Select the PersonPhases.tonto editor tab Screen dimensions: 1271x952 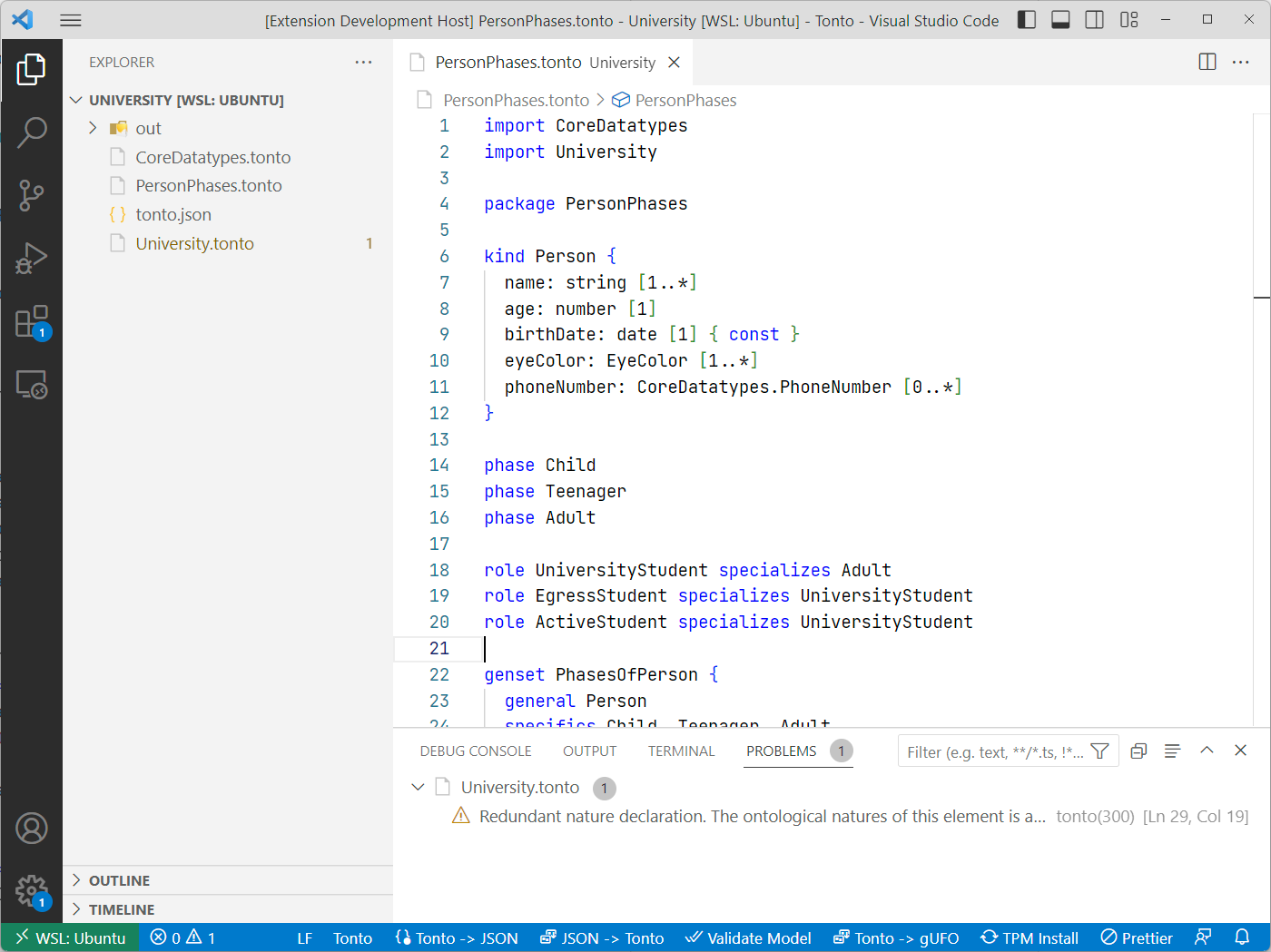click(x=543, y=62)
